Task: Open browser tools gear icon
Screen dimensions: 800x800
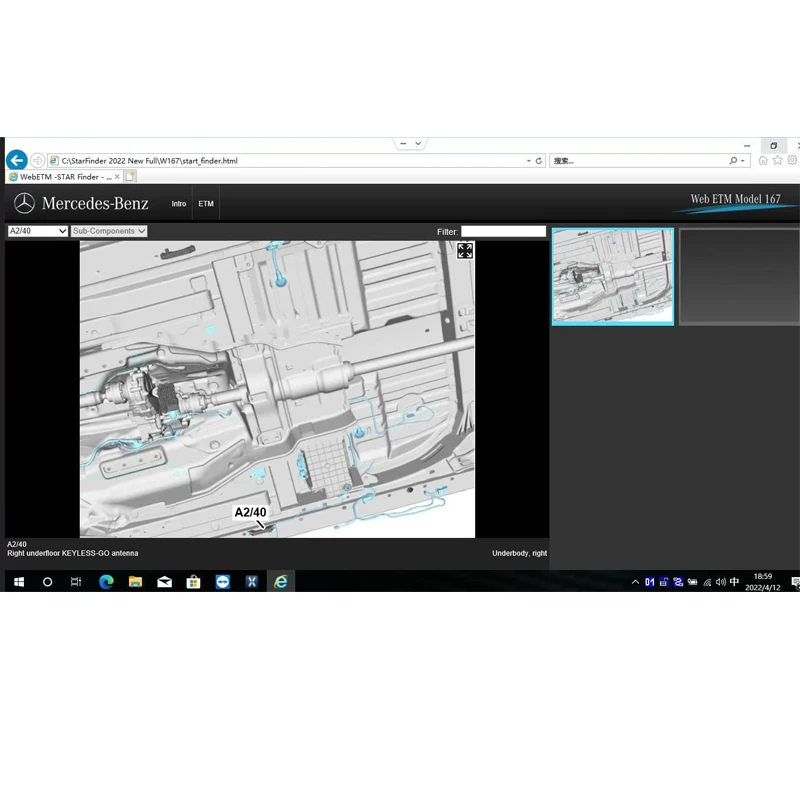Action: pyautogui.click(x=792, y=160)
